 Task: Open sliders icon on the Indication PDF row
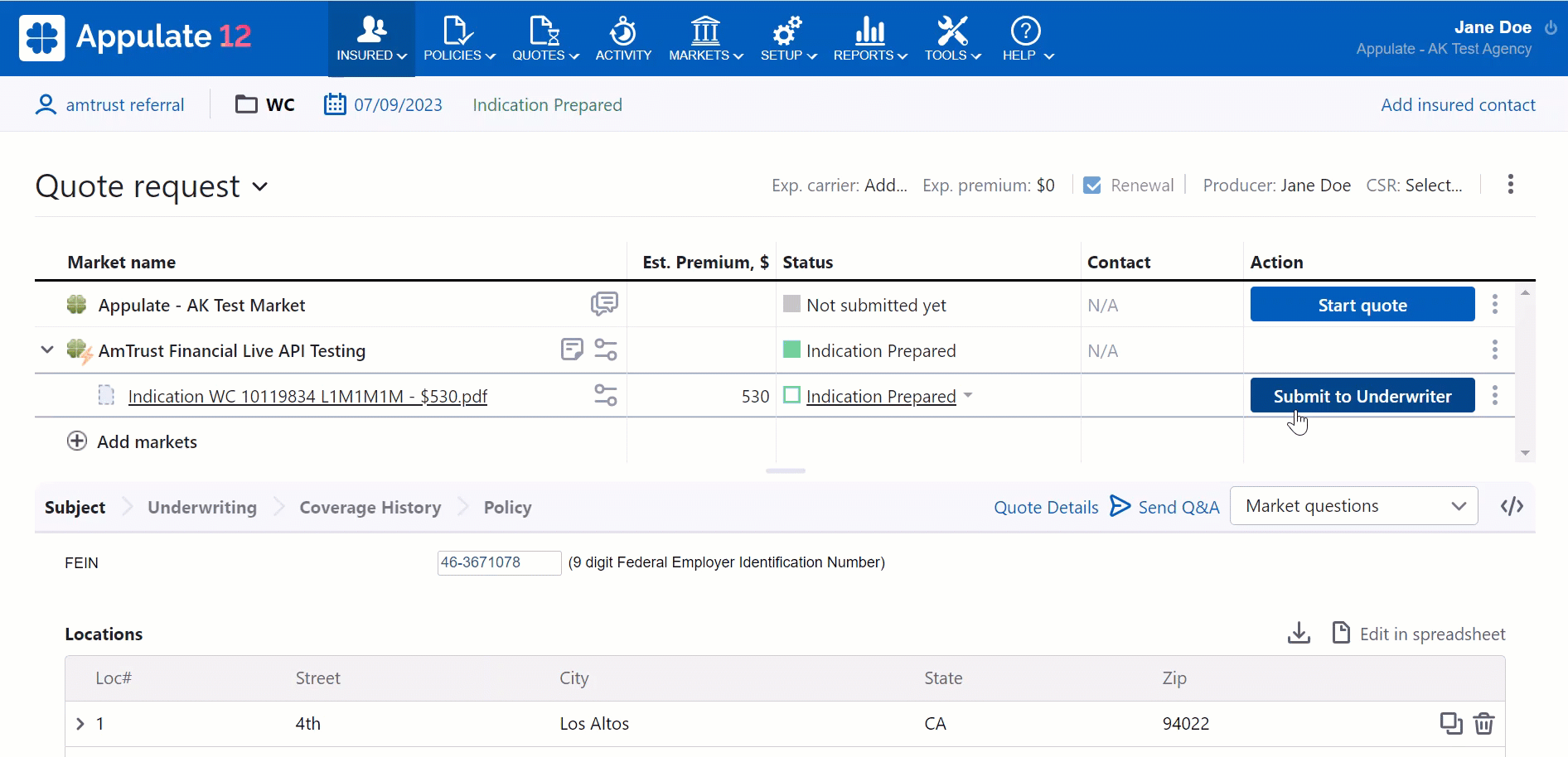point(606,395)
